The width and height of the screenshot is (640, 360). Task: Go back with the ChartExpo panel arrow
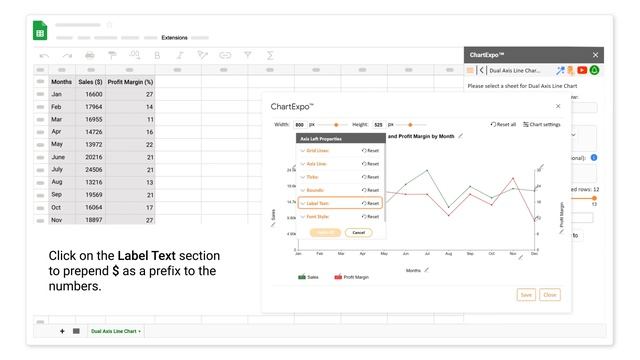(x=482, y=70)
